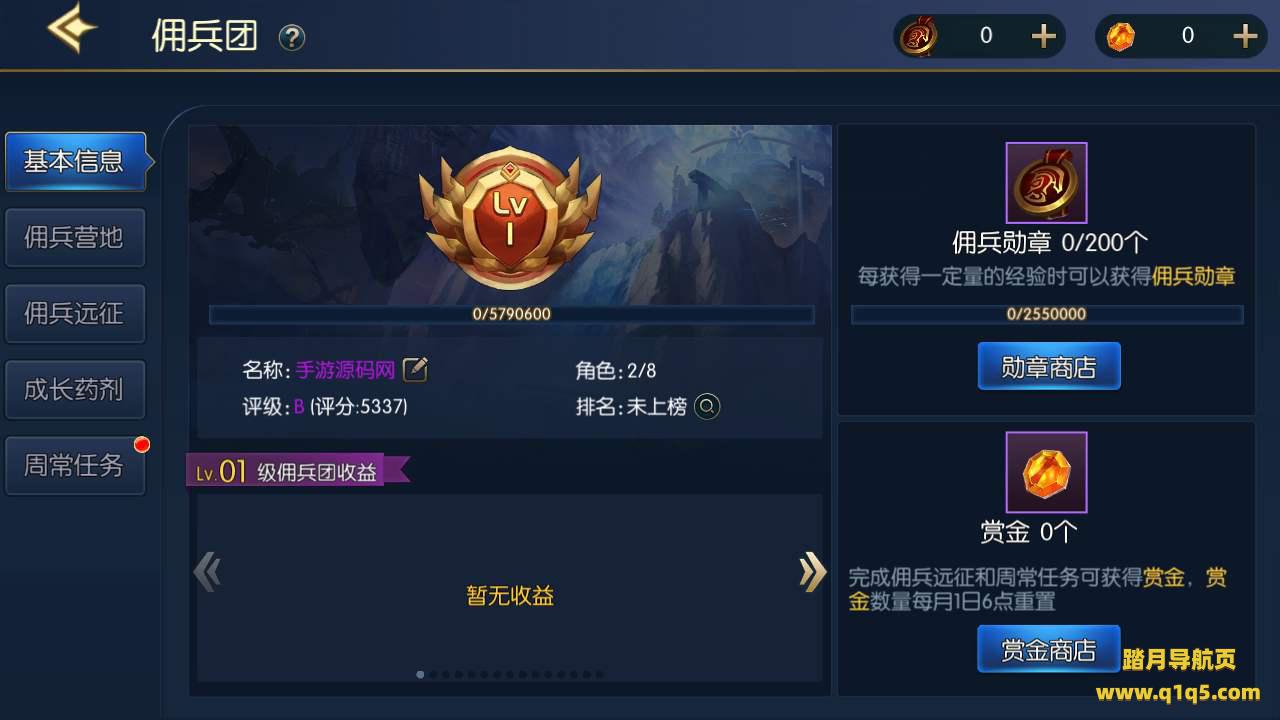Image resolution: width=1280 pixels, height=720 pixels.
Task: Tap the 佣兵勋章 medal item icon
Action: [1046, 182]
